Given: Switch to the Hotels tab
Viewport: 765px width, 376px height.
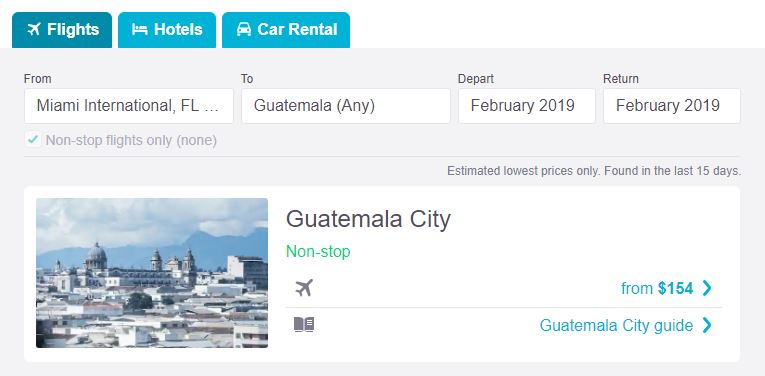Looking at the screenshot, I should 167,30.
